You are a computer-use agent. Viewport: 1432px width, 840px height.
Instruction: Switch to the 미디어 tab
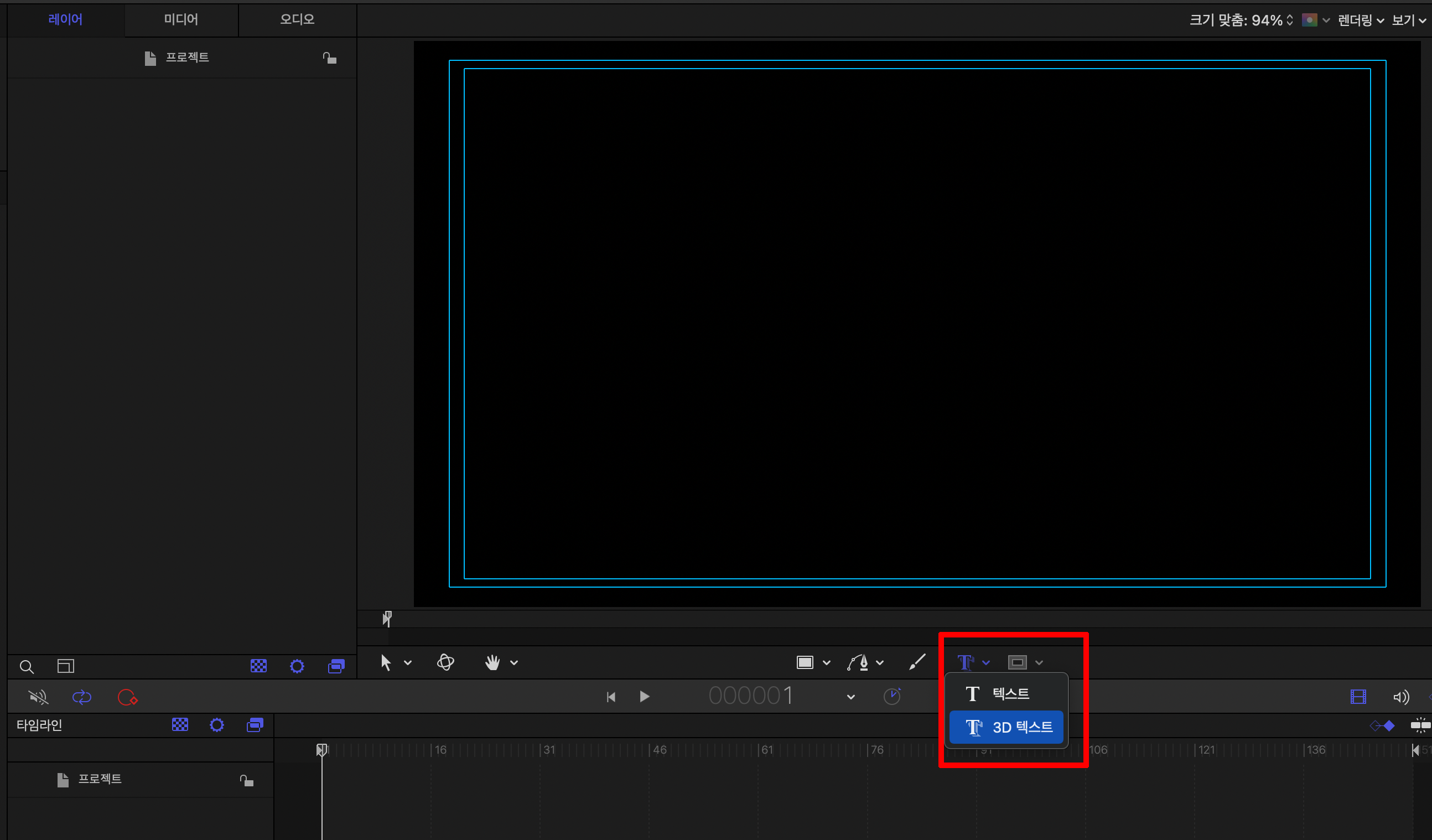click(181, 19)
